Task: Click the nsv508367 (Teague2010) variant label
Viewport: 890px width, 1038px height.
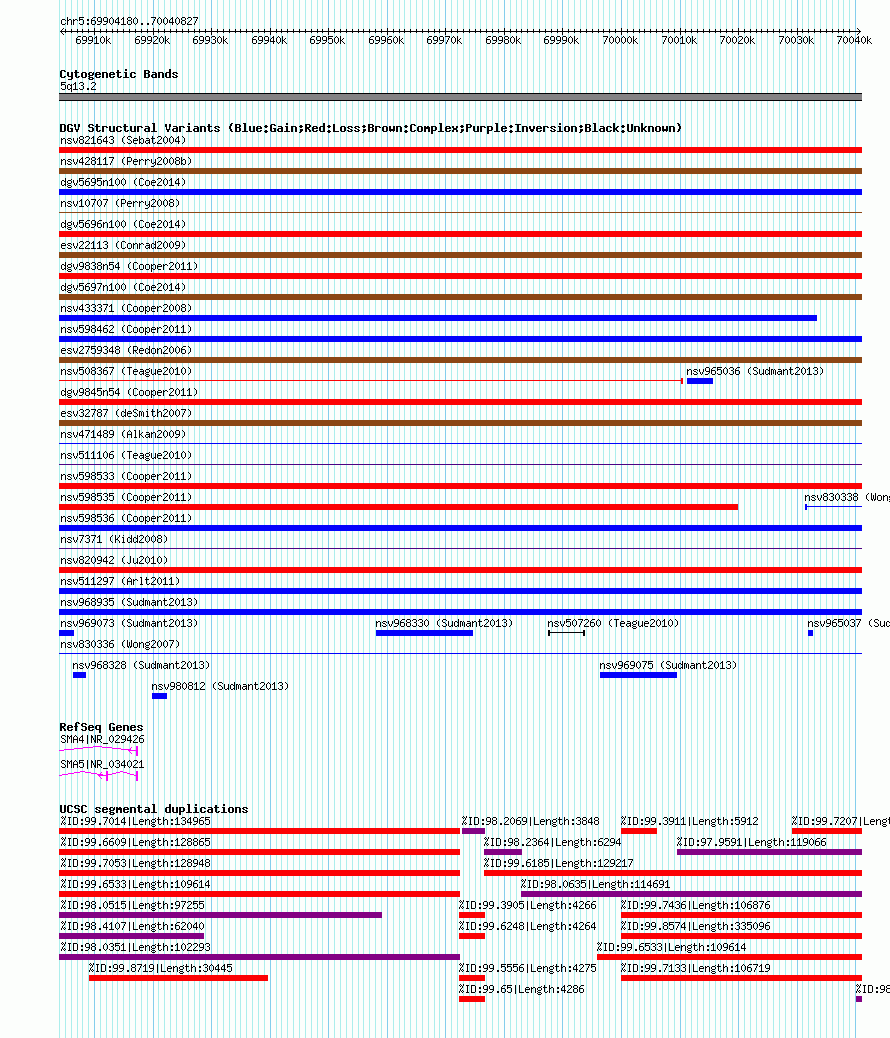Action: [x=126, y=371]
